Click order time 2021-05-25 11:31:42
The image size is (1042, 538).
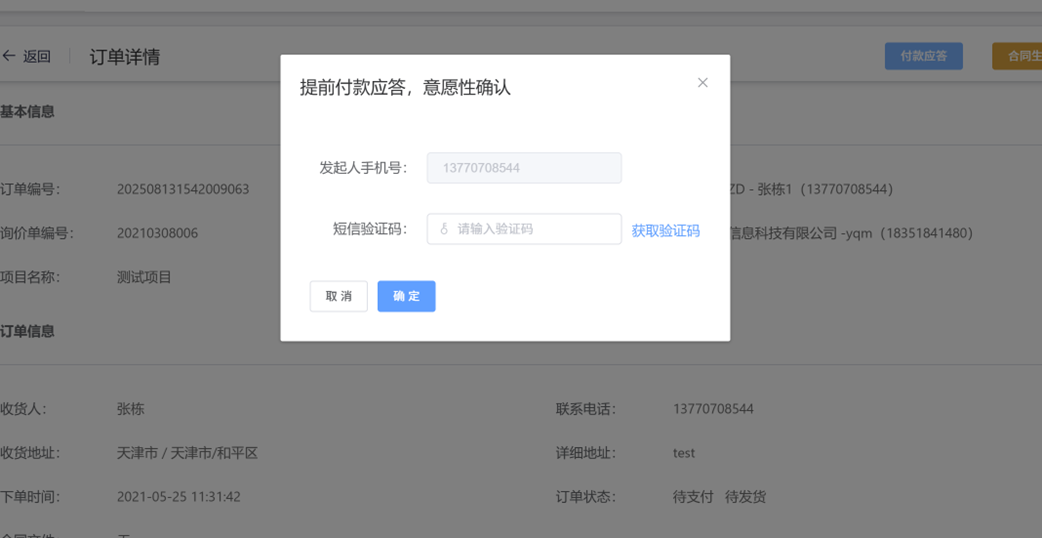[x=178, y=497]
